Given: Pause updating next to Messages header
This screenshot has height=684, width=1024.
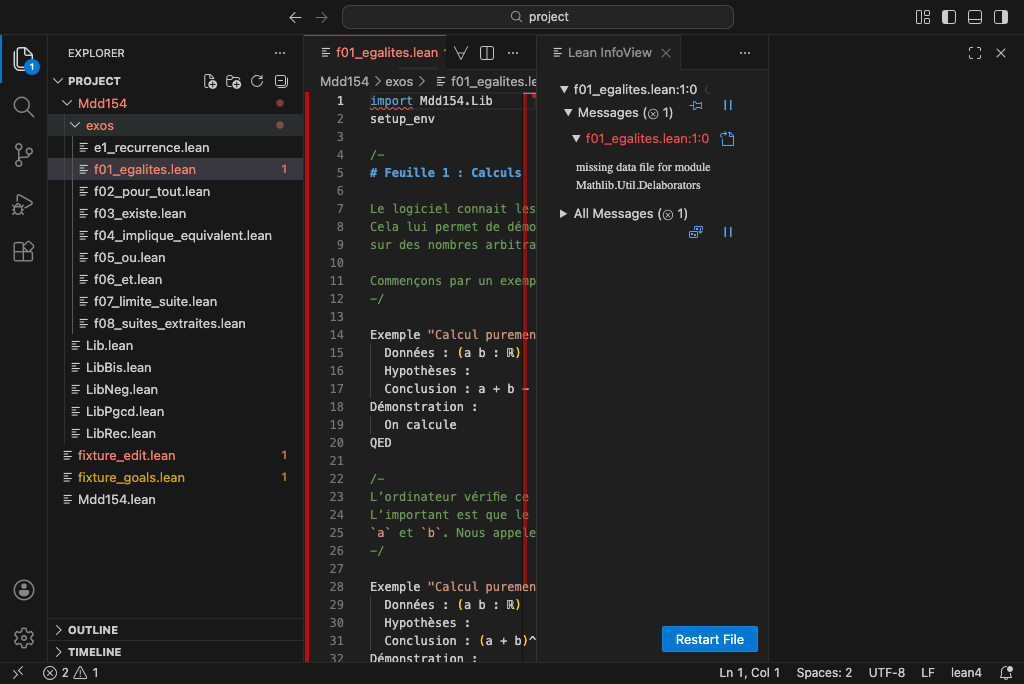Looking at the screenshot, I should coord(728,105).
